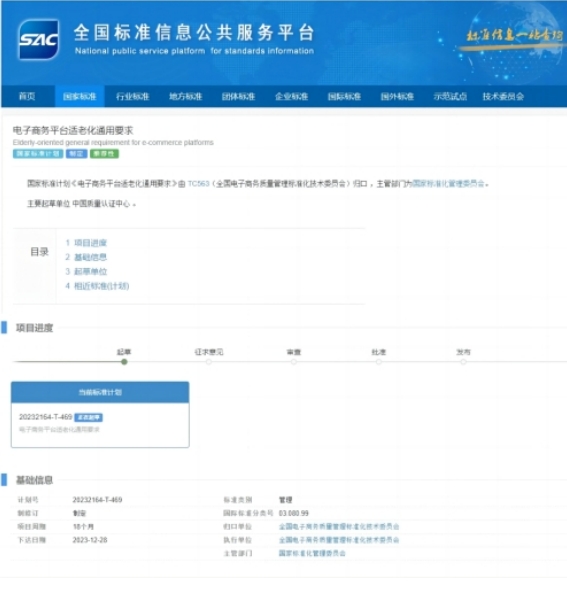Click the 起草 progress marker dot
Image resolution: width=567 pixels, height=605 pixels.
click(124, 362)
